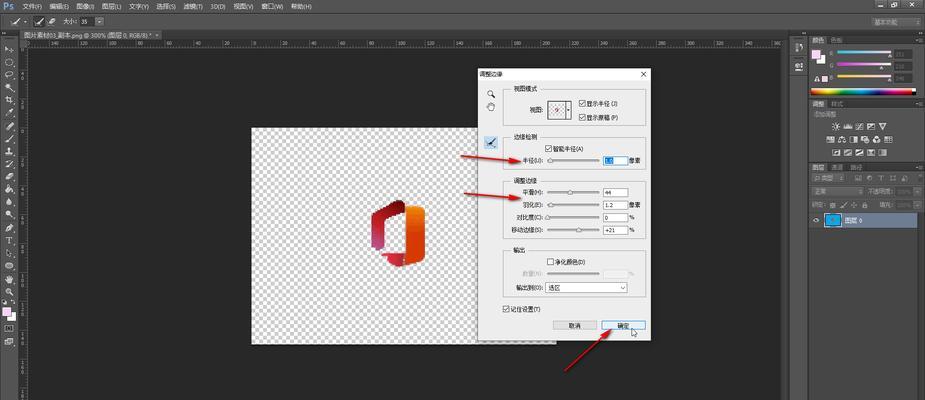Viewport: 925px width, 400px height.
Task: Select the Type tool
Action: coord(9,240)
